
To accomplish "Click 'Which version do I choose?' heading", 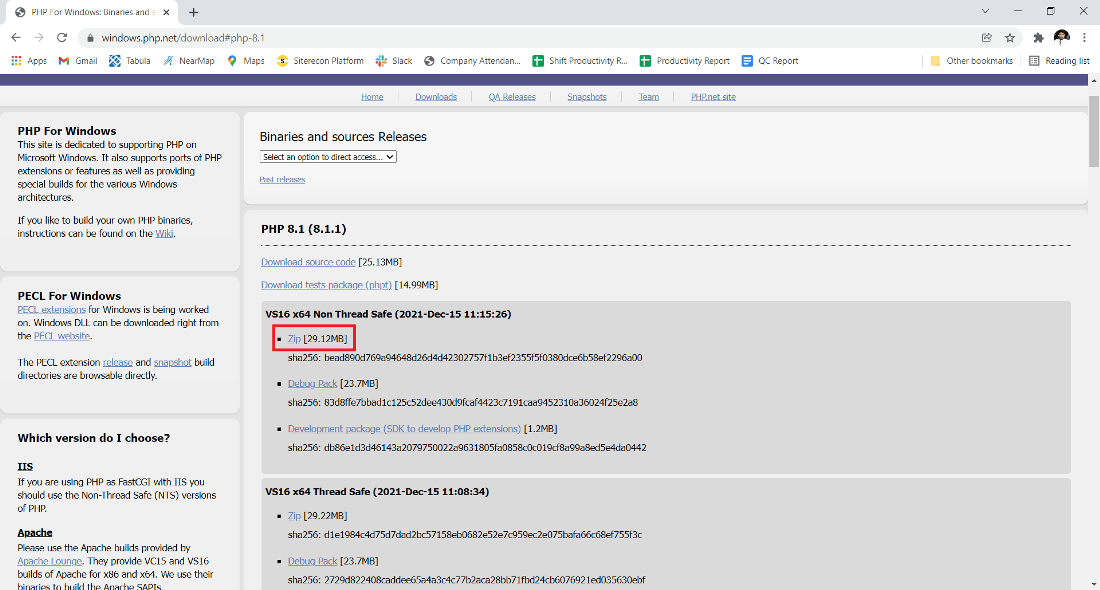I will [x=93, y=438].
